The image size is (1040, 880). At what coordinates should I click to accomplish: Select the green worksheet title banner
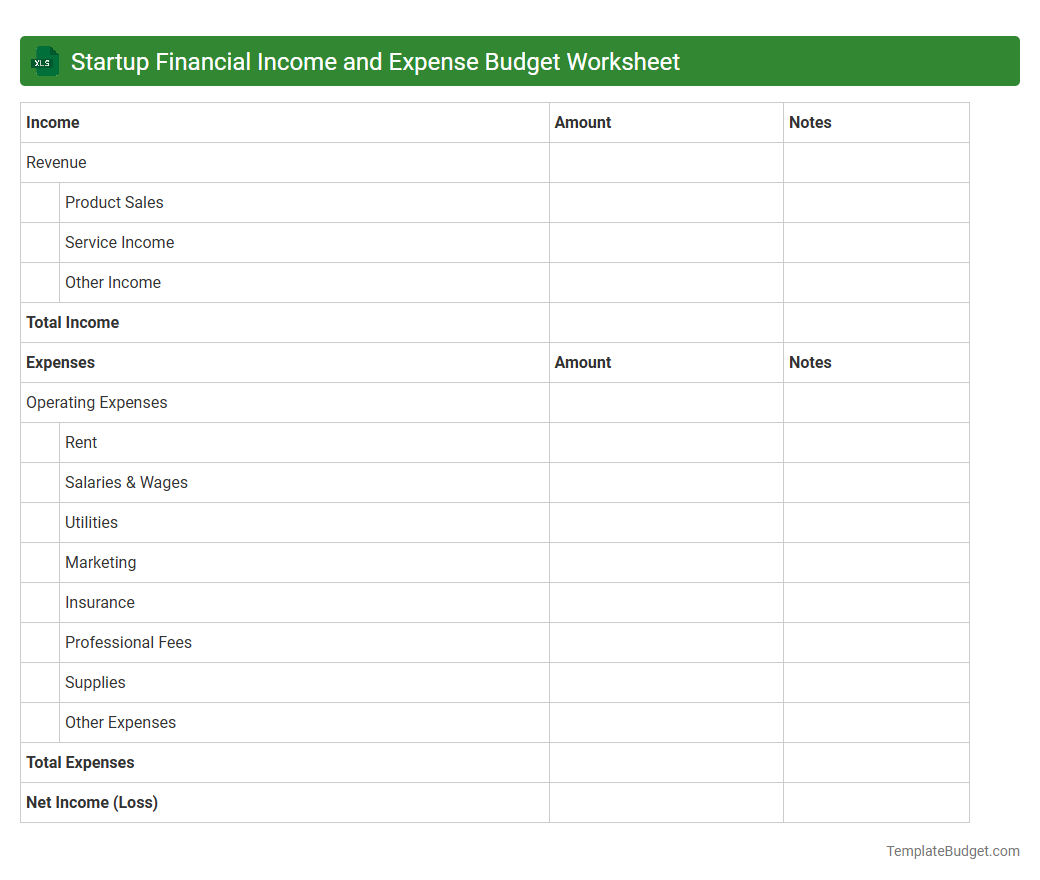pos(520,61)
